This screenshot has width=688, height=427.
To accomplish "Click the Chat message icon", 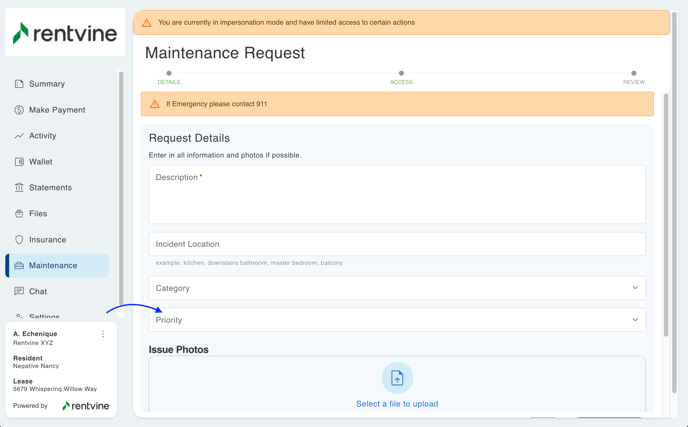I will tap(19, 292).
